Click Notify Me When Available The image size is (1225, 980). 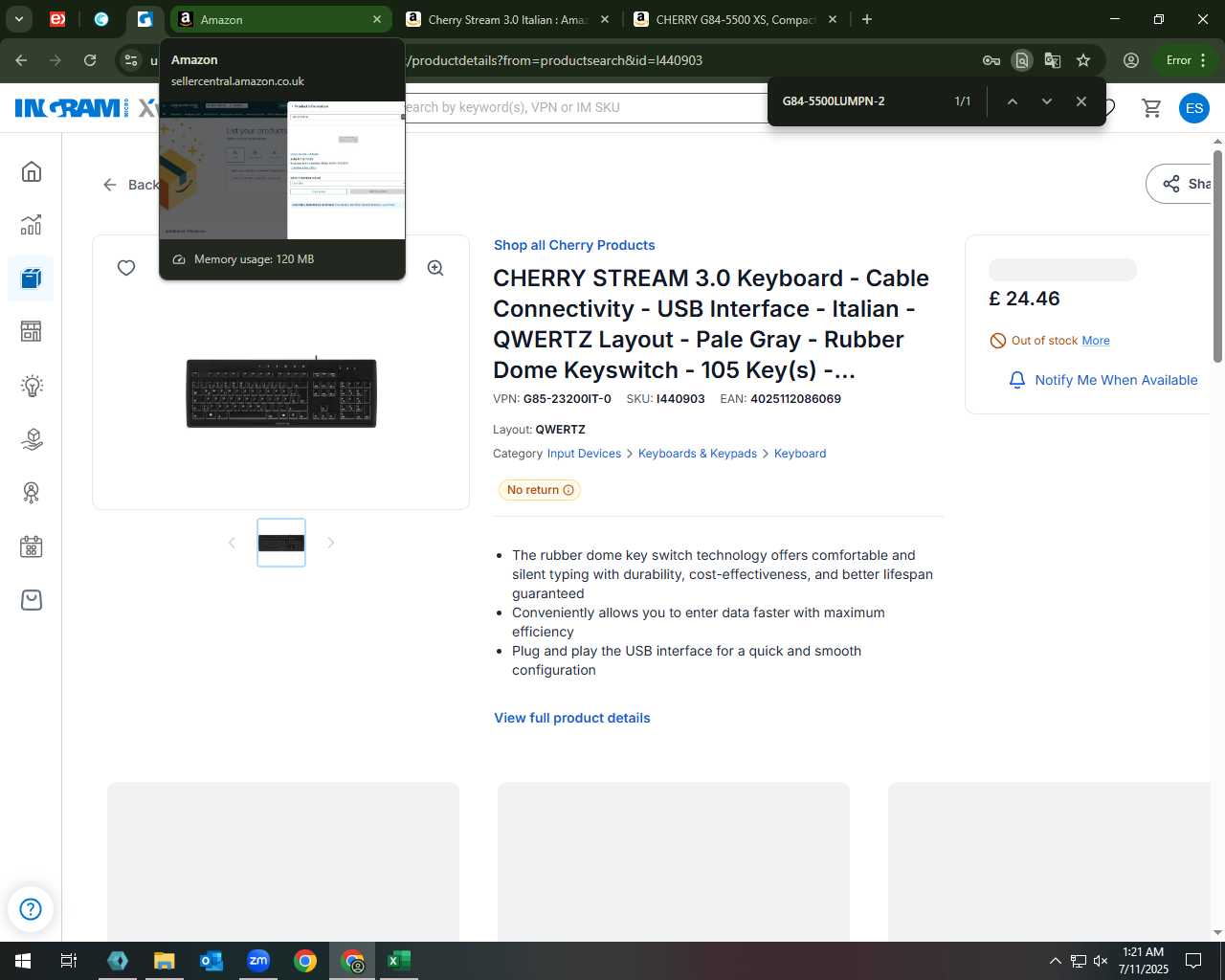tap(1103, 380)
